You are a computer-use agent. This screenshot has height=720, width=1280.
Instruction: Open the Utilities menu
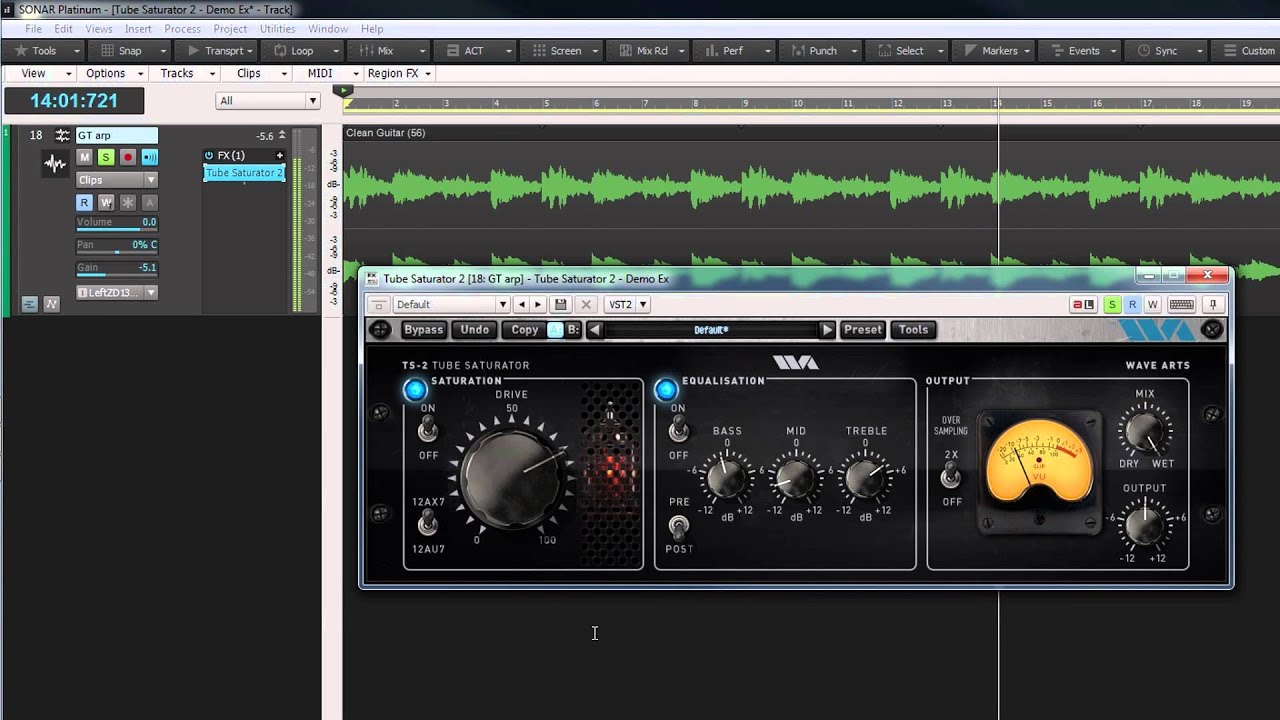click(x=277, y=29)
